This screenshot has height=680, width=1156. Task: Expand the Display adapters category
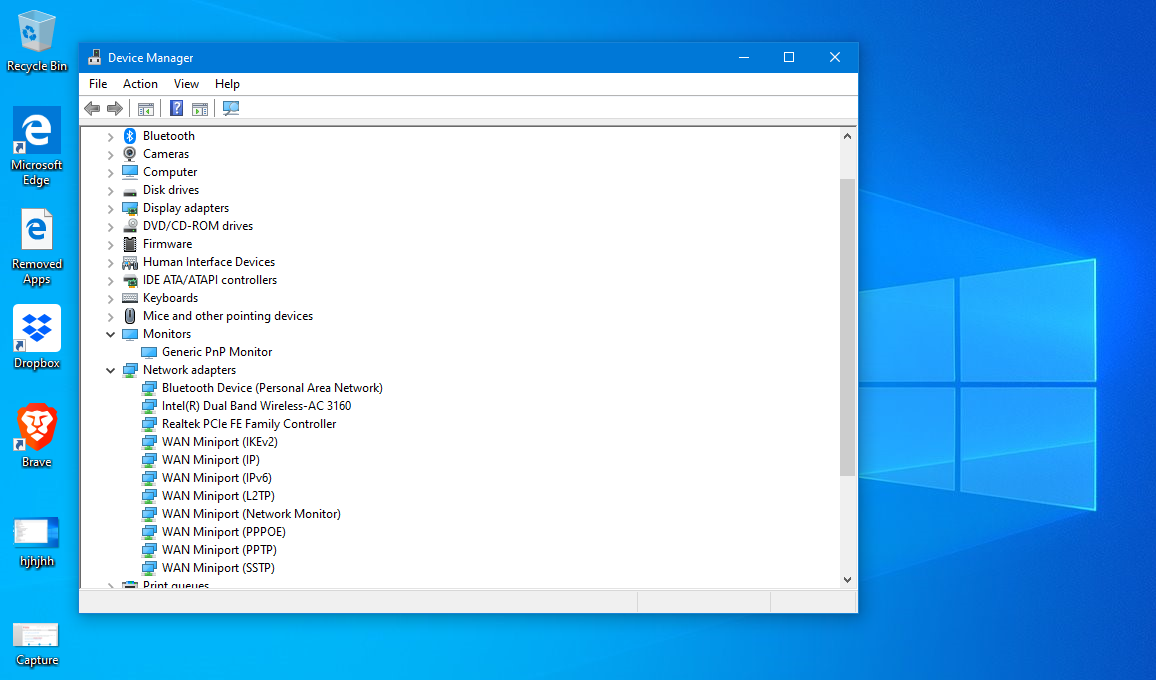(111, 209)
